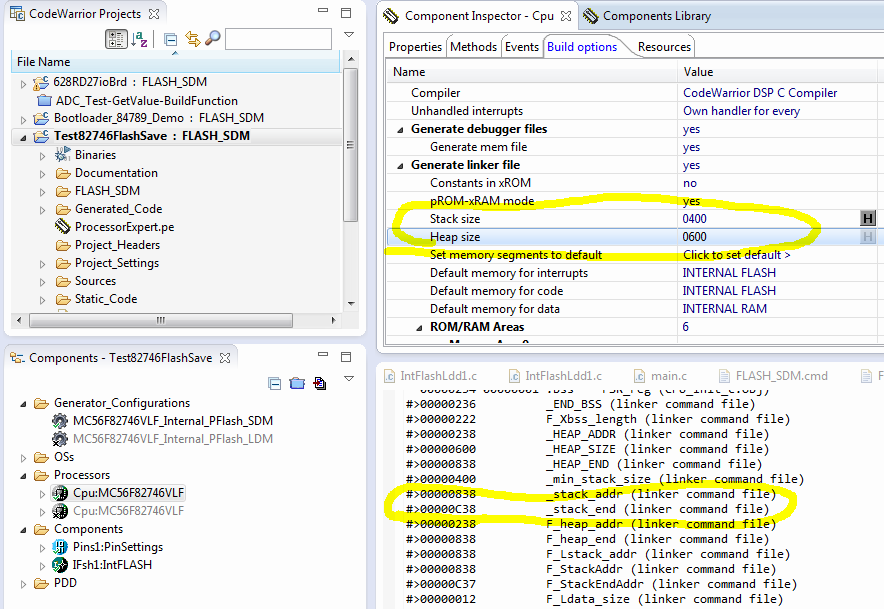
Task: Minimize the Components panel
Action: [x=323, y=355]
